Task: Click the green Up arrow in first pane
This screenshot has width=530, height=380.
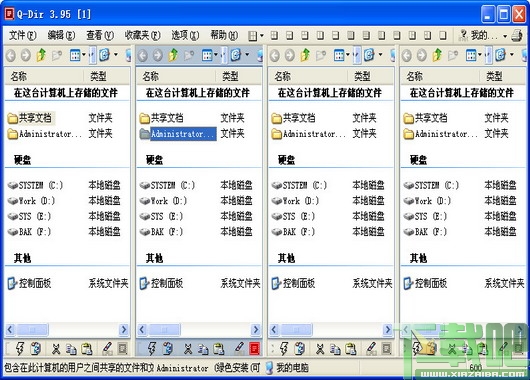Action: coord(41,55)
